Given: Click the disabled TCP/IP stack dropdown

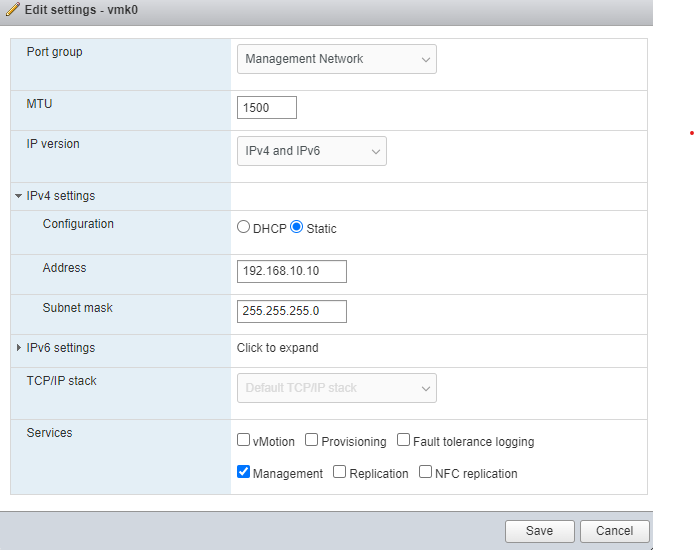Looking at the screenshot, I should coord(337,388).
